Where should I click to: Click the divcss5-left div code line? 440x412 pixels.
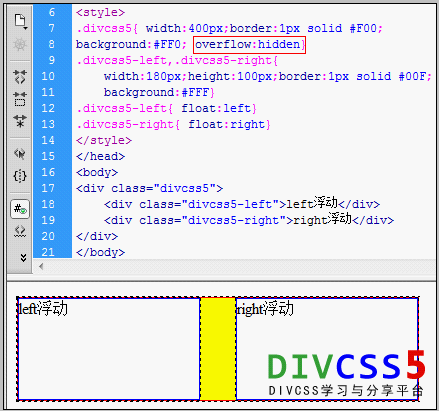(x=242, y=203)
